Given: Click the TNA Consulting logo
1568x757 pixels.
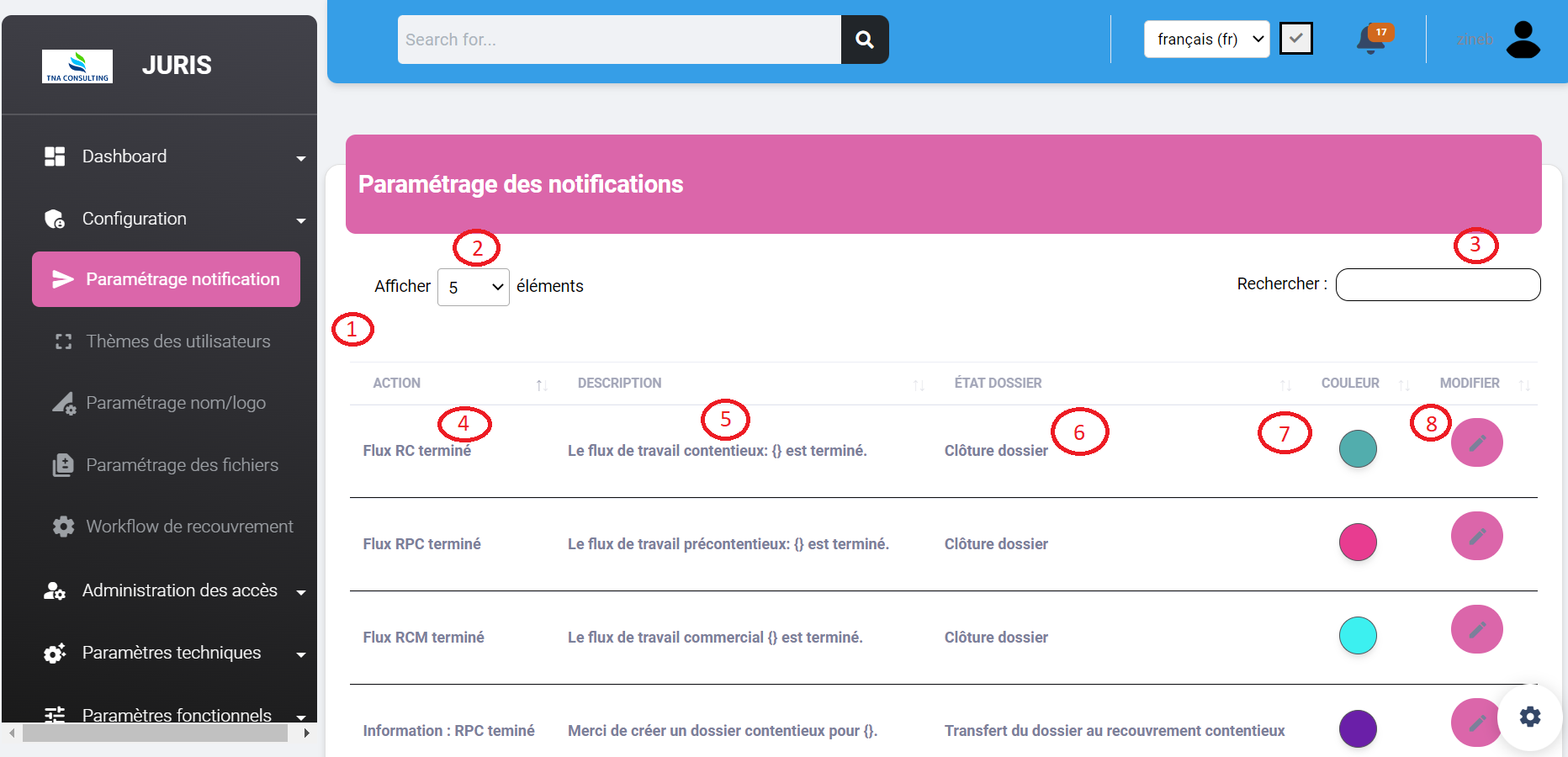Looking at the screenshot, I should click(x=77, y=66).
